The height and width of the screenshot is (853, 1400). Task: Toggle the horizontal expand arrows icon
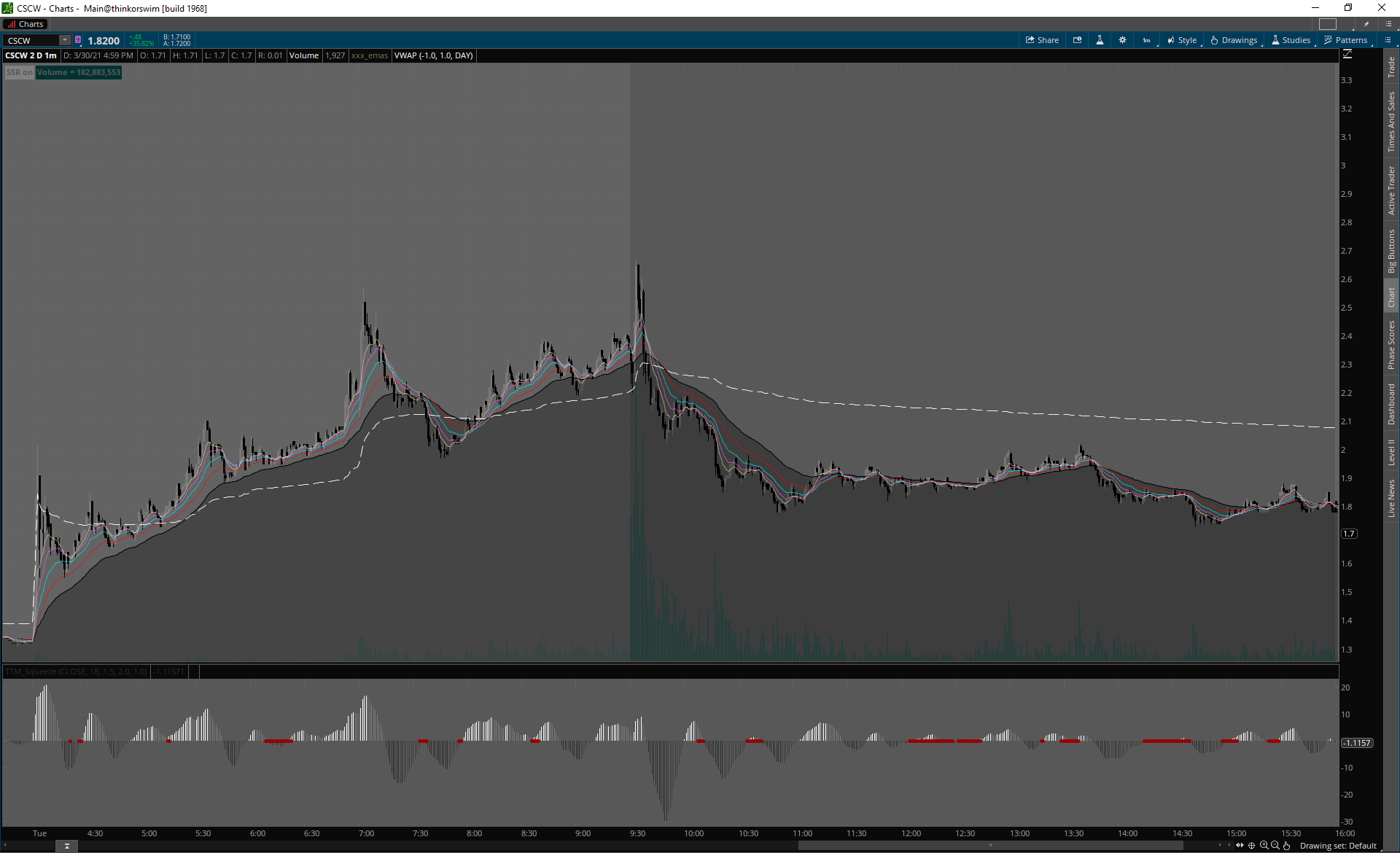(x=1240, y=846)
